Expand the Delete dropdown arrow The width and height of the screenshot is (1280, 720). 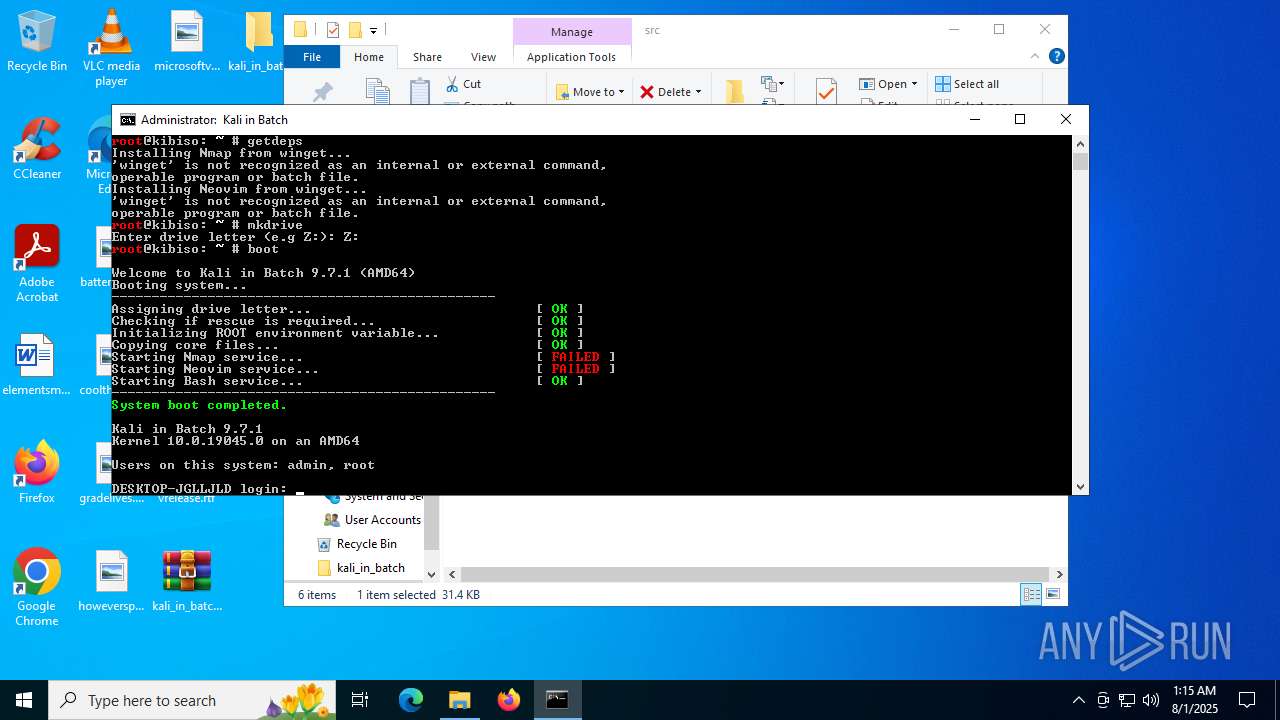698,92
